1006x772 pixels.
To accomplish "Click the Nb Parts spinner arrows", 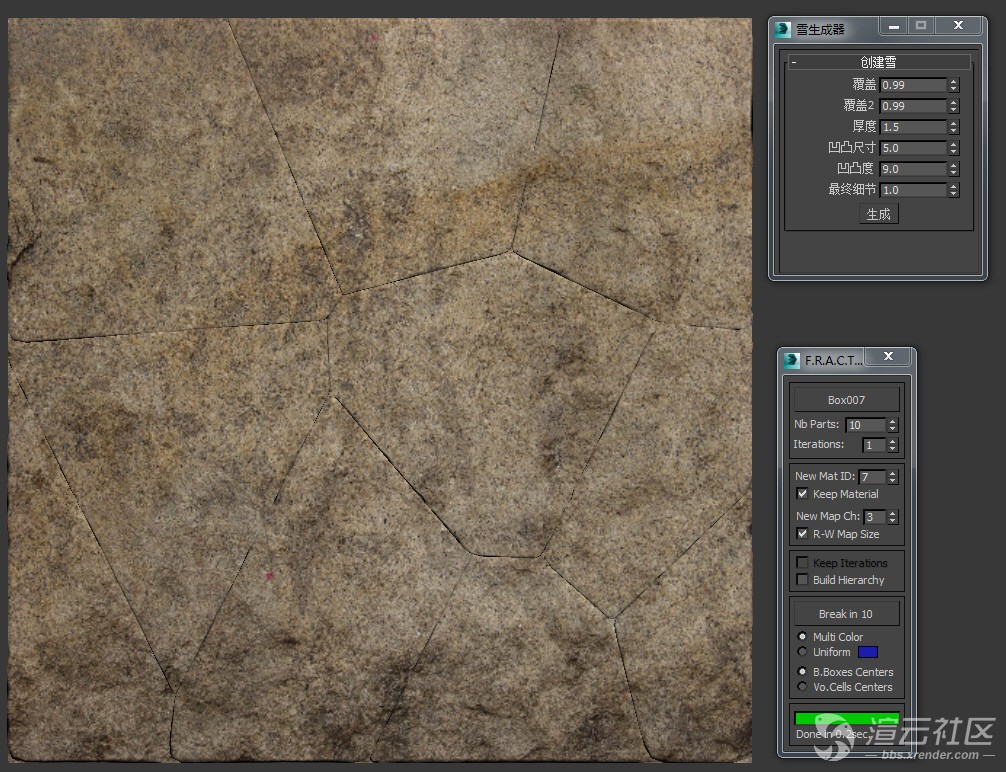I will tap(892, 425).
